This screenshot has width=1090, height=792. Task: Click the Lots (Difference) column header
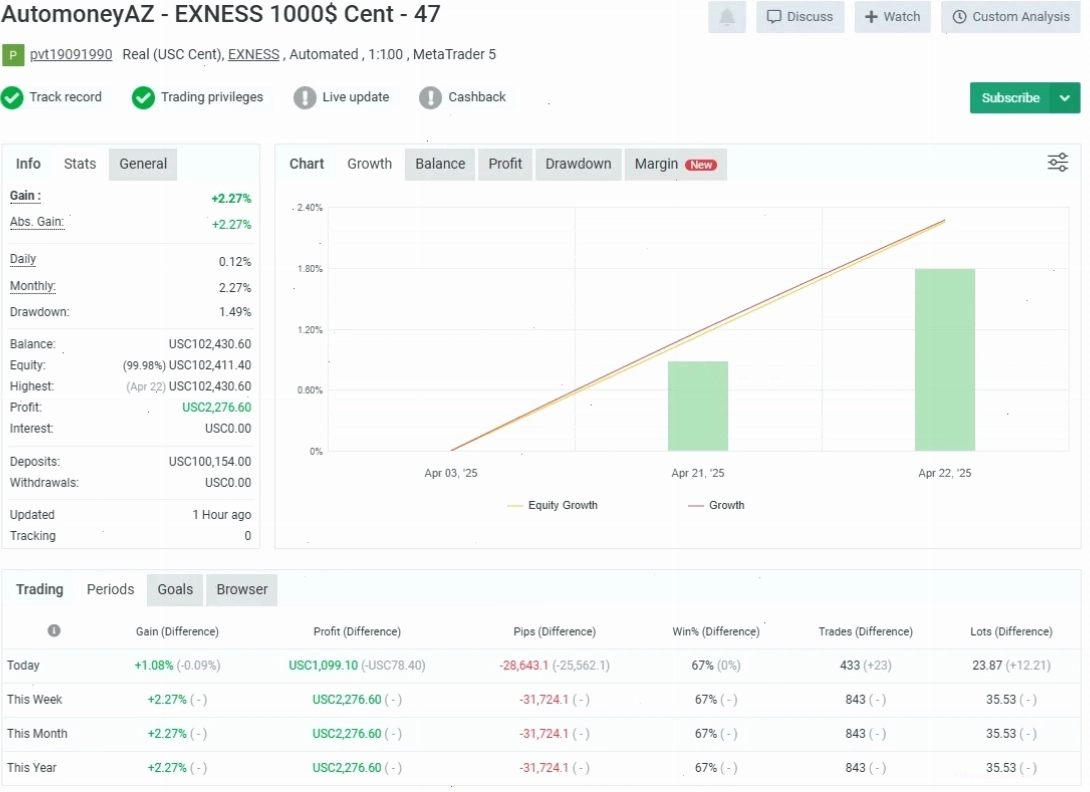(1011, 631)
